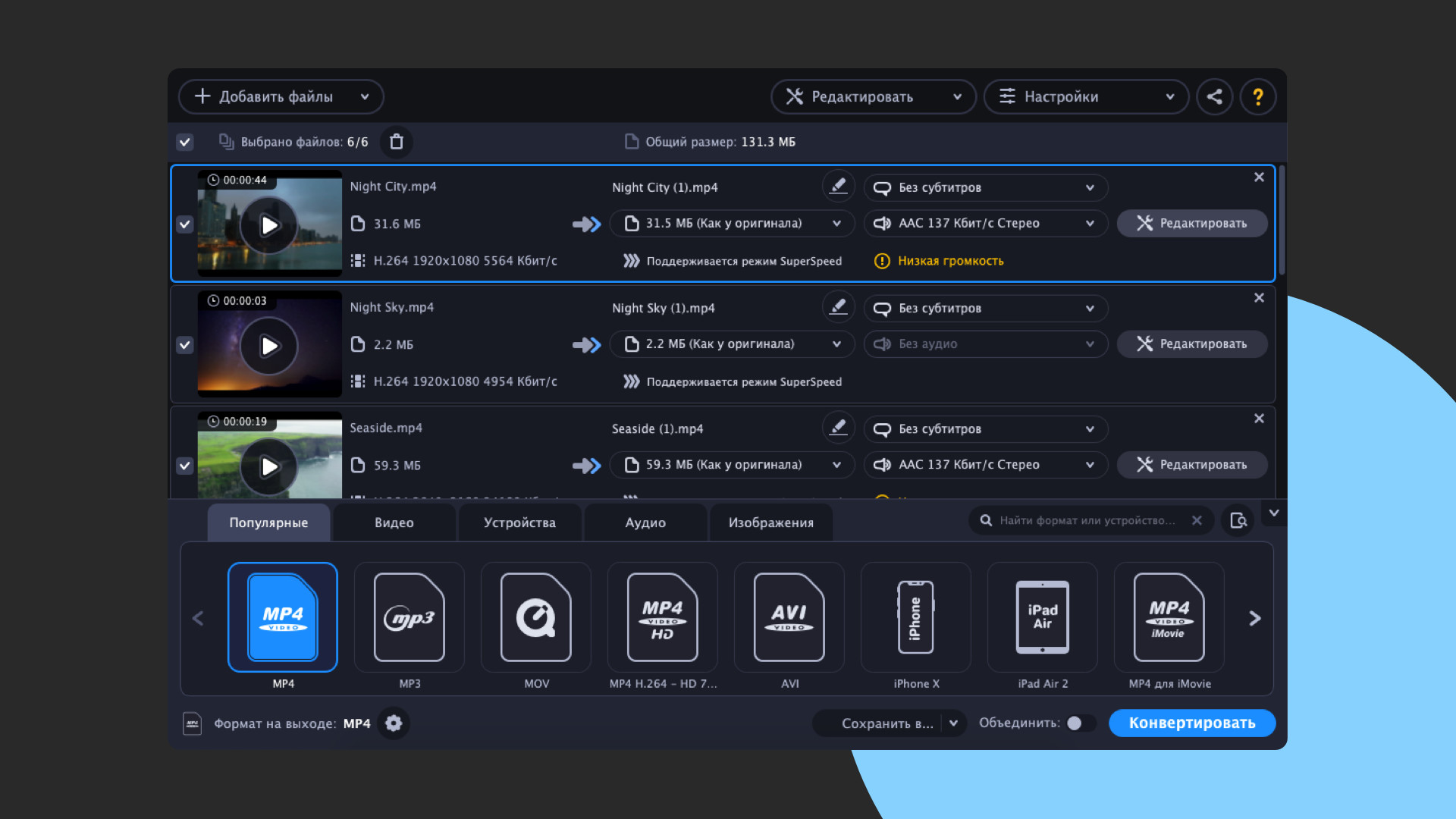Select AVI output format icon
The width and height of the screenshot is (1456, 819).
[790, 617]
